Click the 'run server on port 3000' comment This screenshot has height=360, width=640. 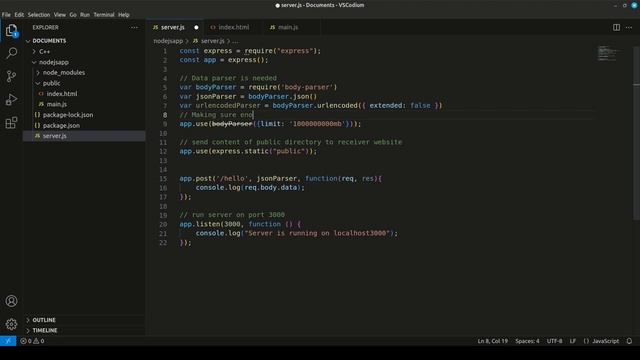pos(232,215)
